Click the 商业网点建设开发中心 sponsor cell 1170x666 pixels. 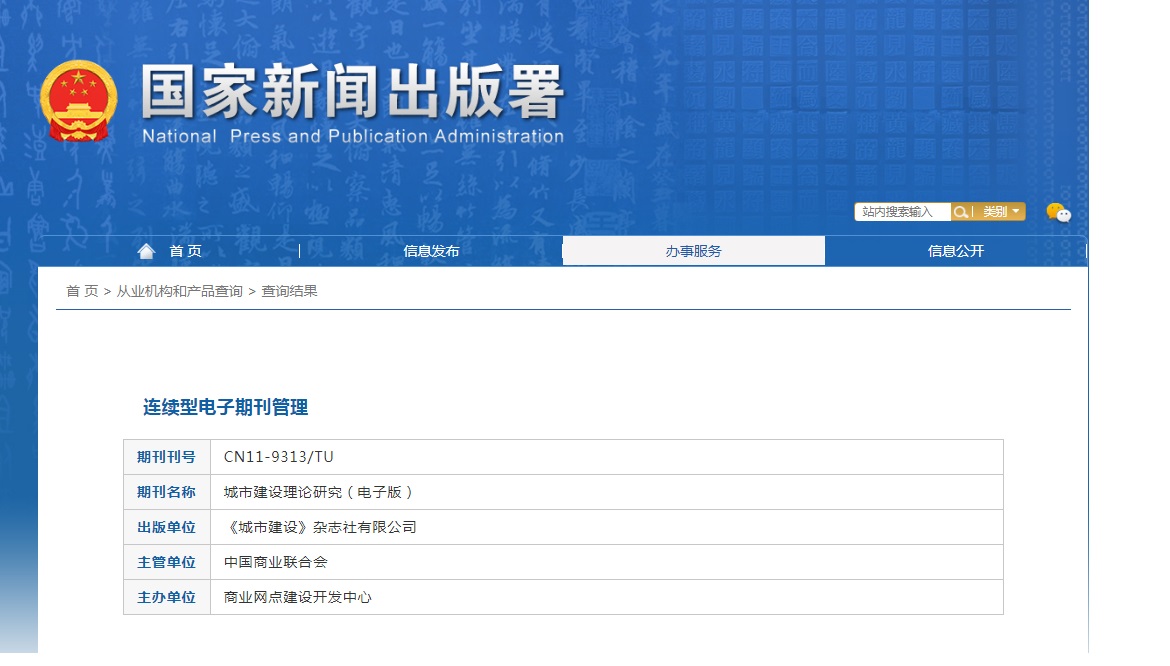pos(298,597)
